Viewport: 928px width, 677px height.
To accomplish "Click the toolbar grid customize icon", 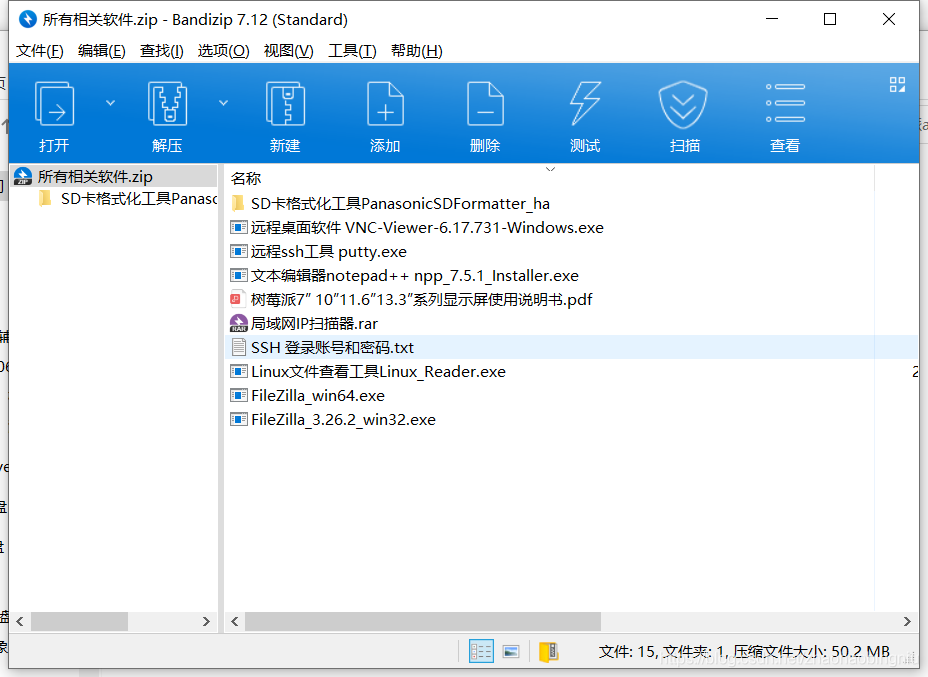I will (897, 85).
